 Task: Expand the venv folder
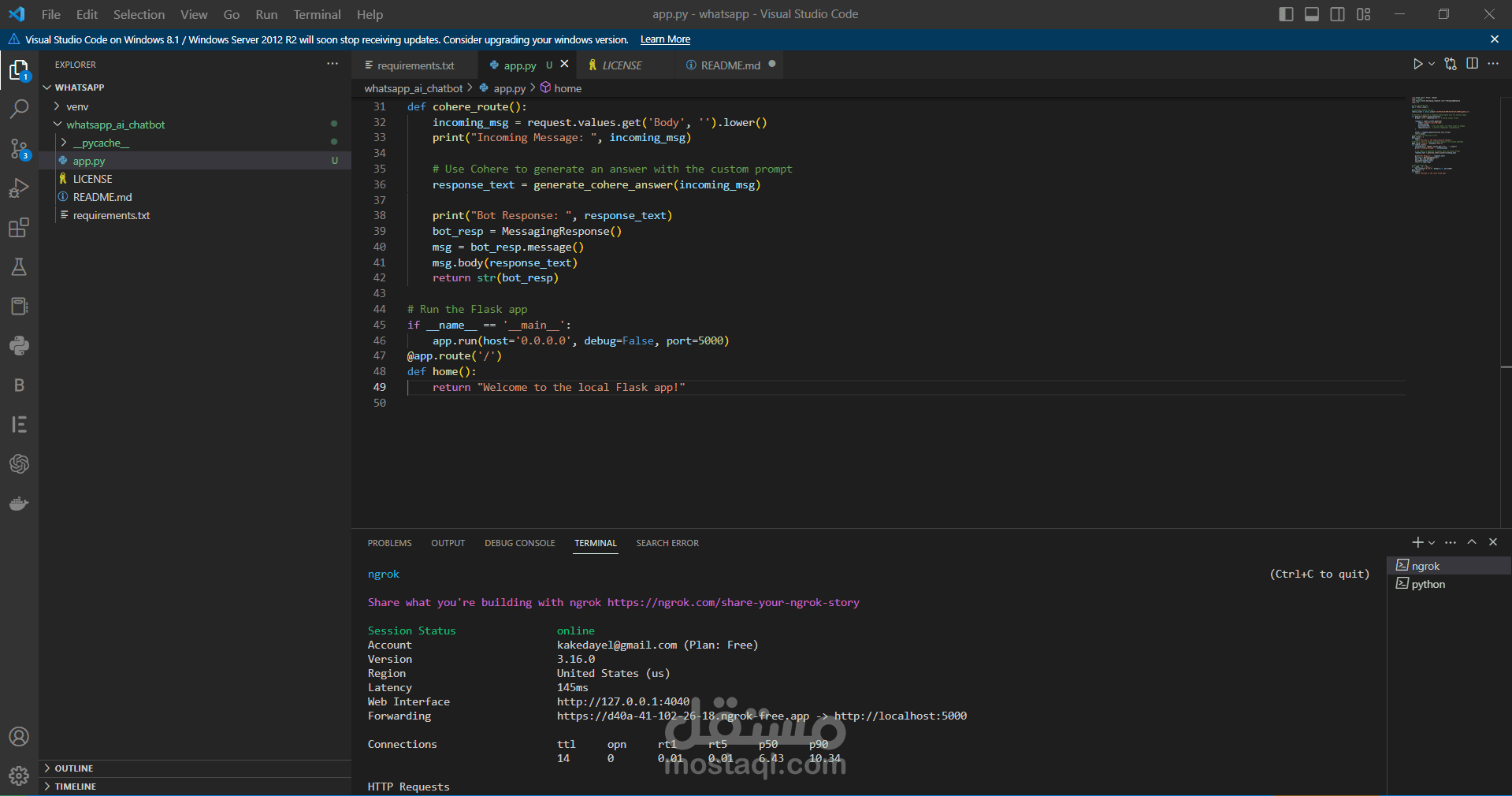(x=77, y=106)
